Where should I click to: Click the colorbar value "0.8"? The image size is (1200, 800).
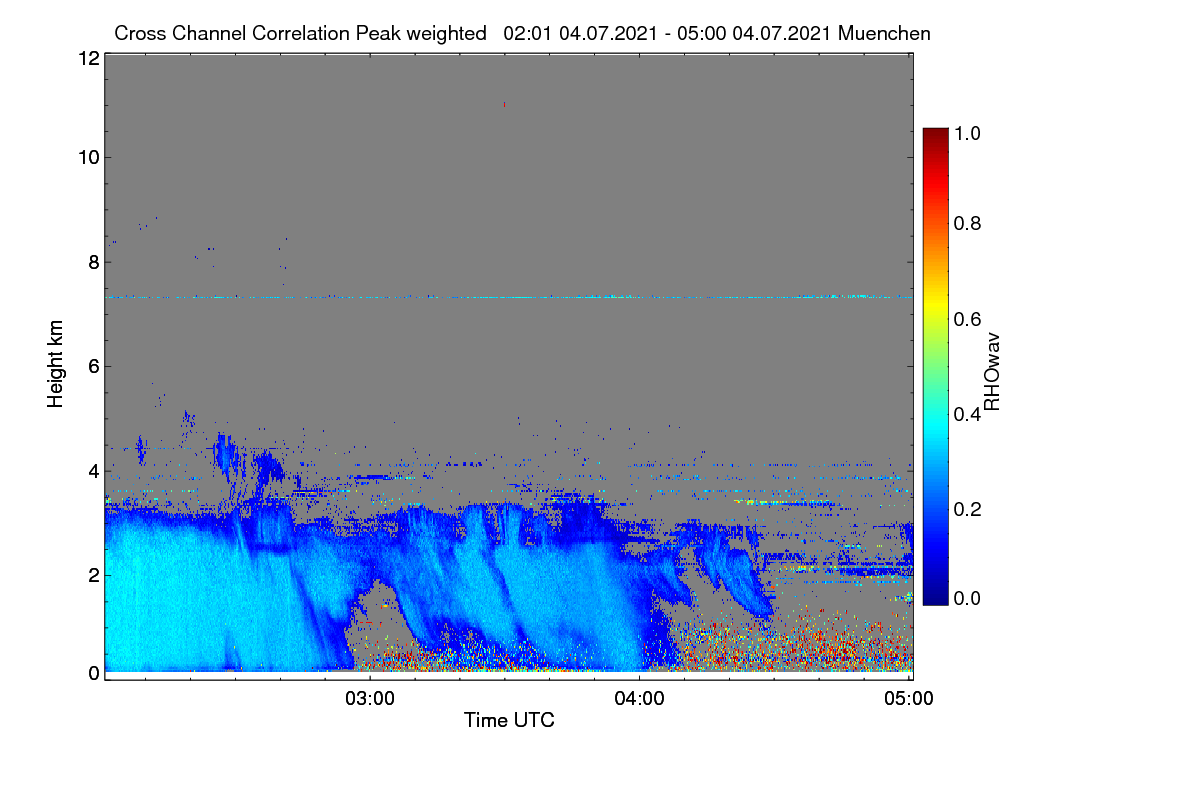(x=966, y=223)
